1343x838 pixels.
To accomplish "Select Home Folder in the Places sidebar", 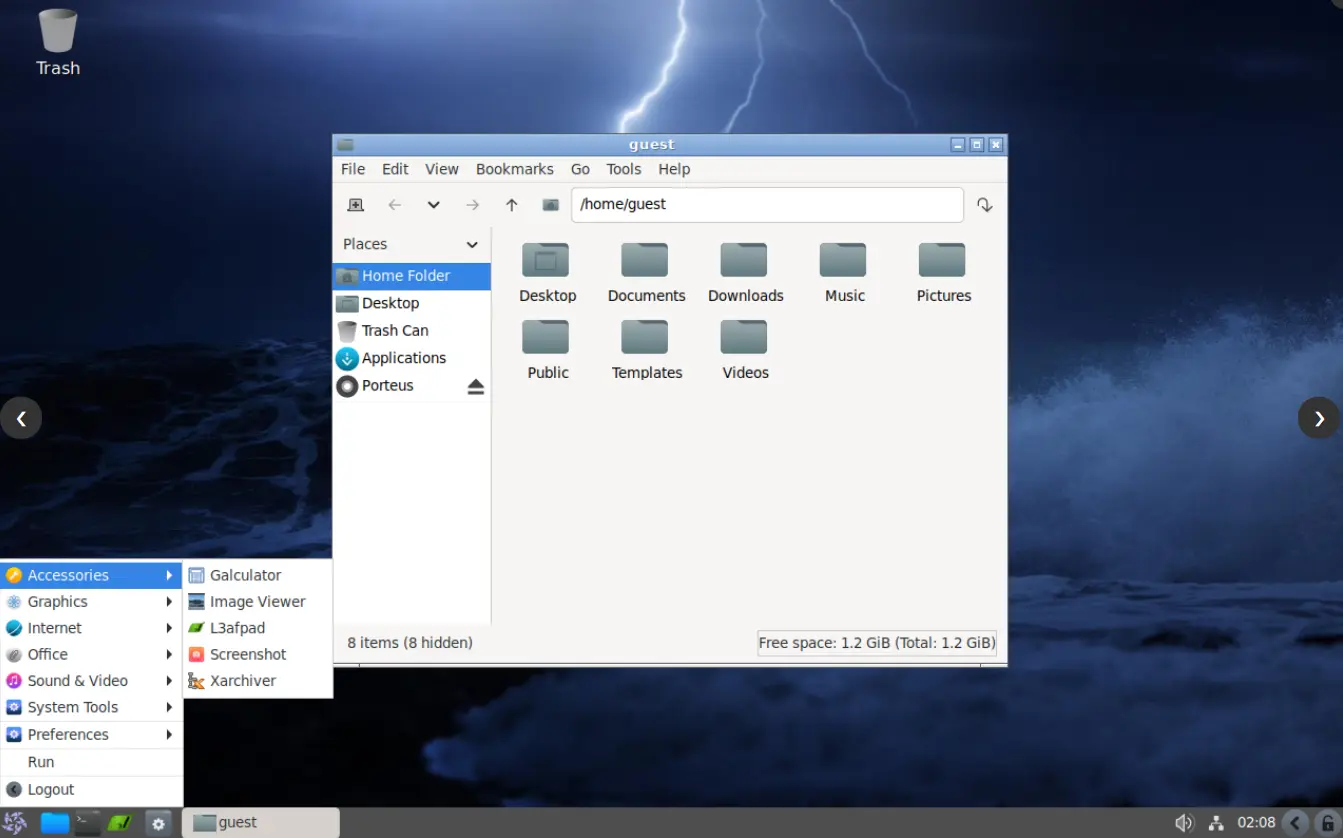I will (x=411, y=276).
